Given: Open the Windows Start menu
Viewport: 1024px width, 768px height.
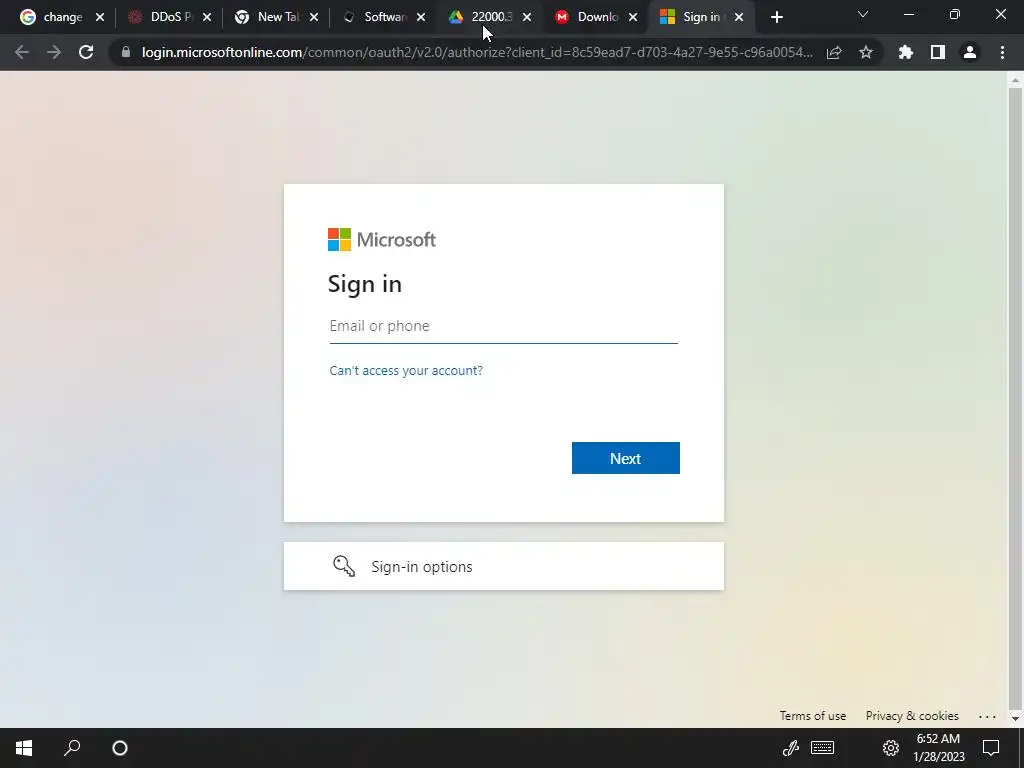Looking at the screenshot, I should pyautogui.click(x=24, y=748).
